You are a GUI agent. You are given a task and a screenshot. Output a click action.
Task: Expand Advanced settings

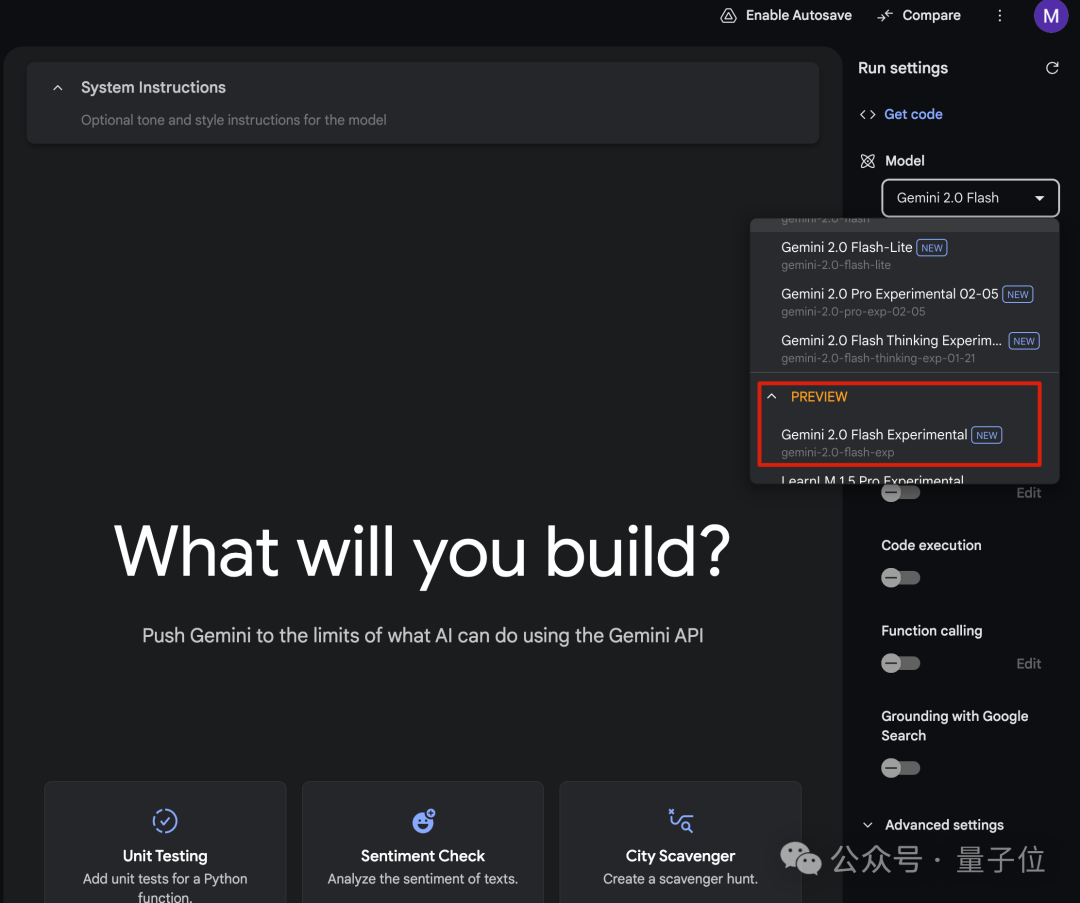pos(935,825)
